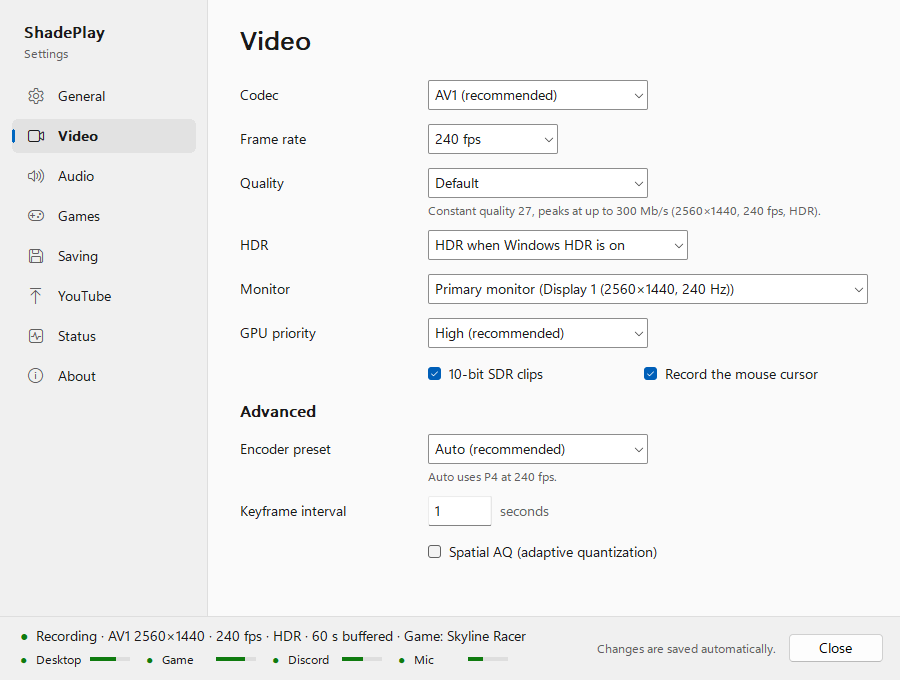Click the Video page heading
900x680 pixels.
click(276, 41)
